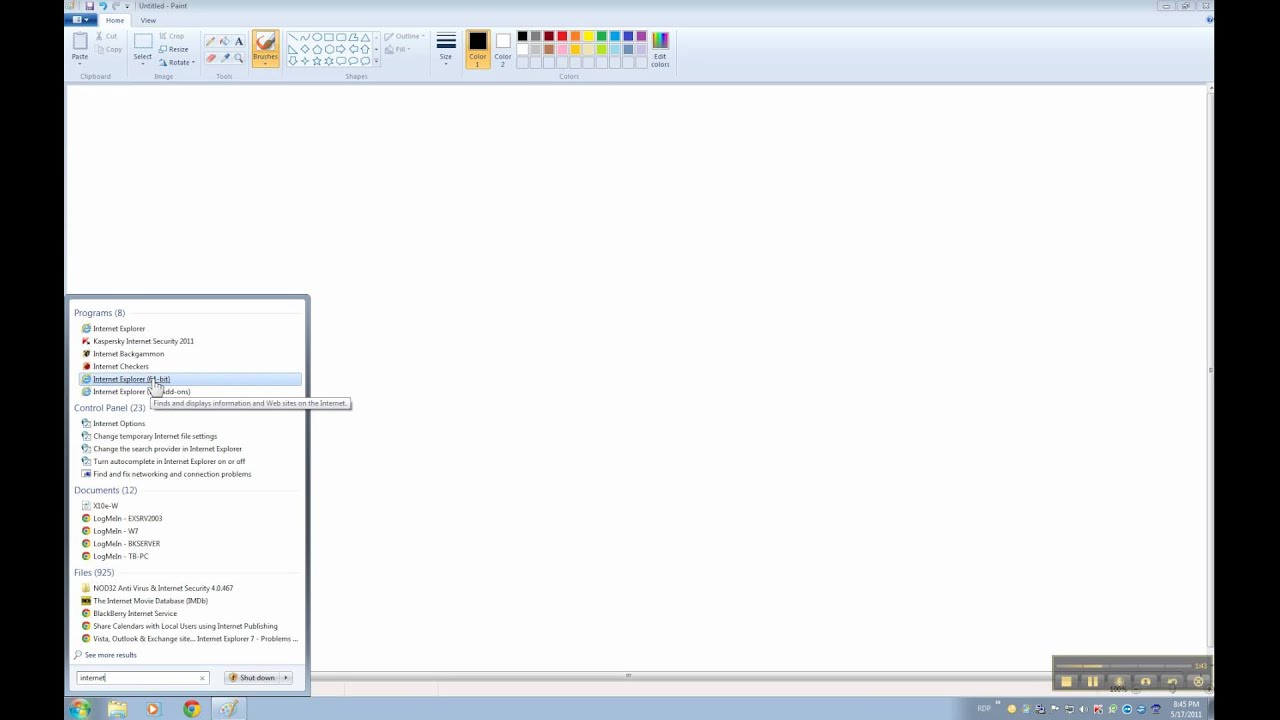Screen dimensions: 1280x720
Task: Click Documents (12) header
Action: click(105, 490)
